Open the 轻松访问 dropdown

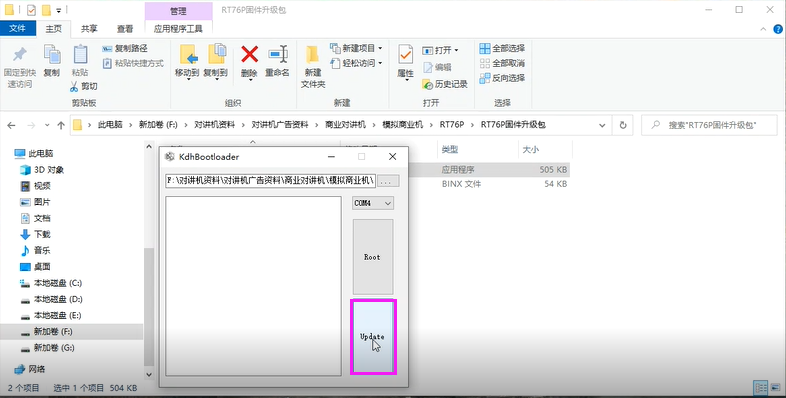tap(356, 63)
